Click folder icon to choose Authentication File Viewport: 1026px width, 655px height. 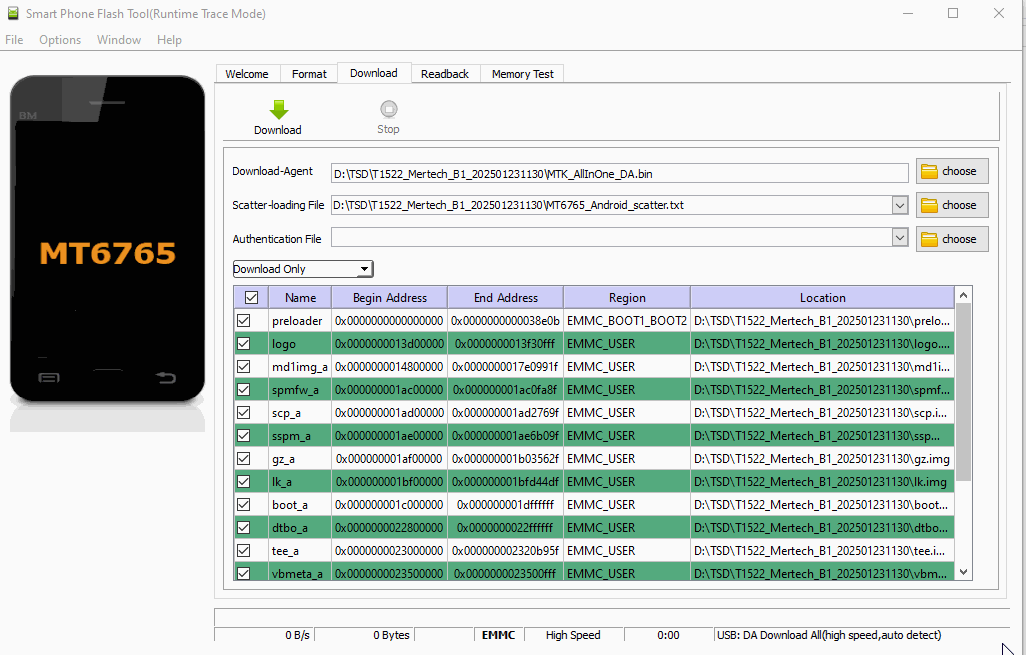(929, 239)
